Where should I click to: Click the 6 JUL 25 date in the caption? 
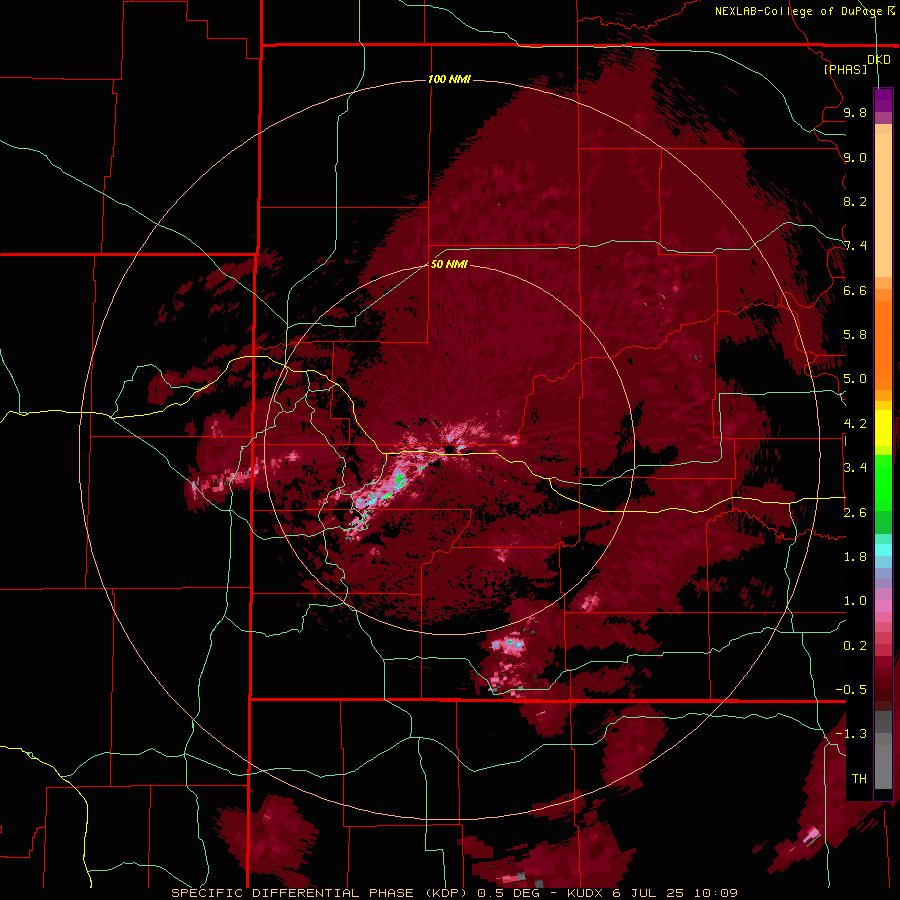point(649,893)
